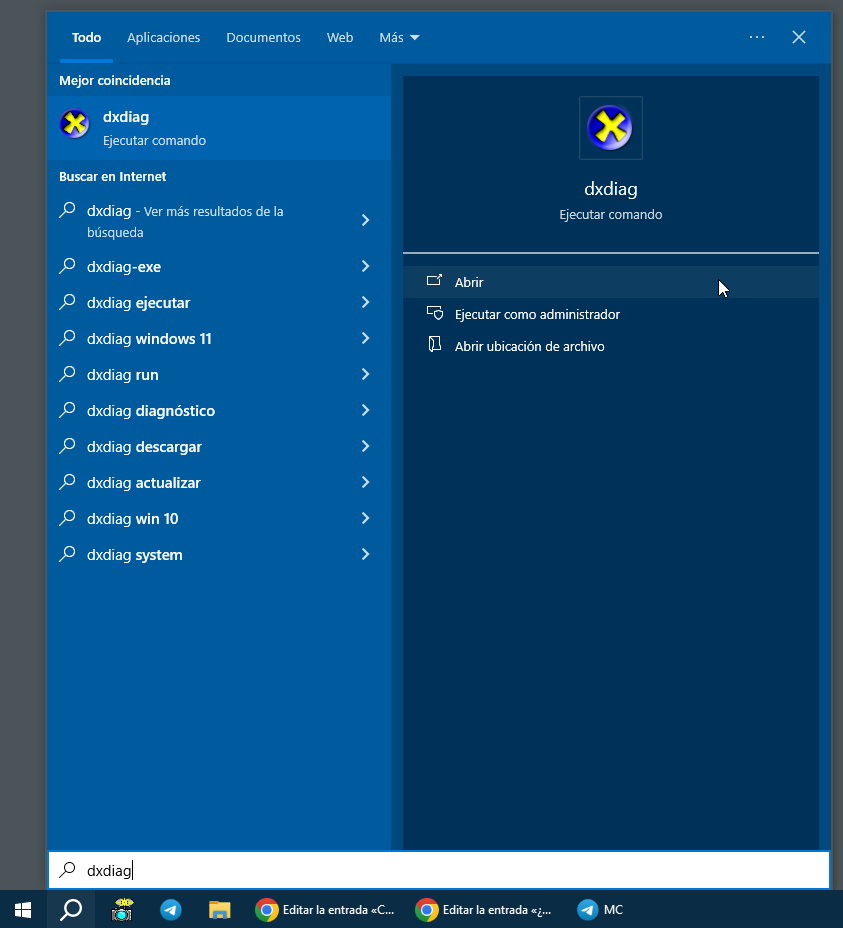Expand arrow for dxdiag windows 11 suggestion
843x928 pixels.
(365, 339)
